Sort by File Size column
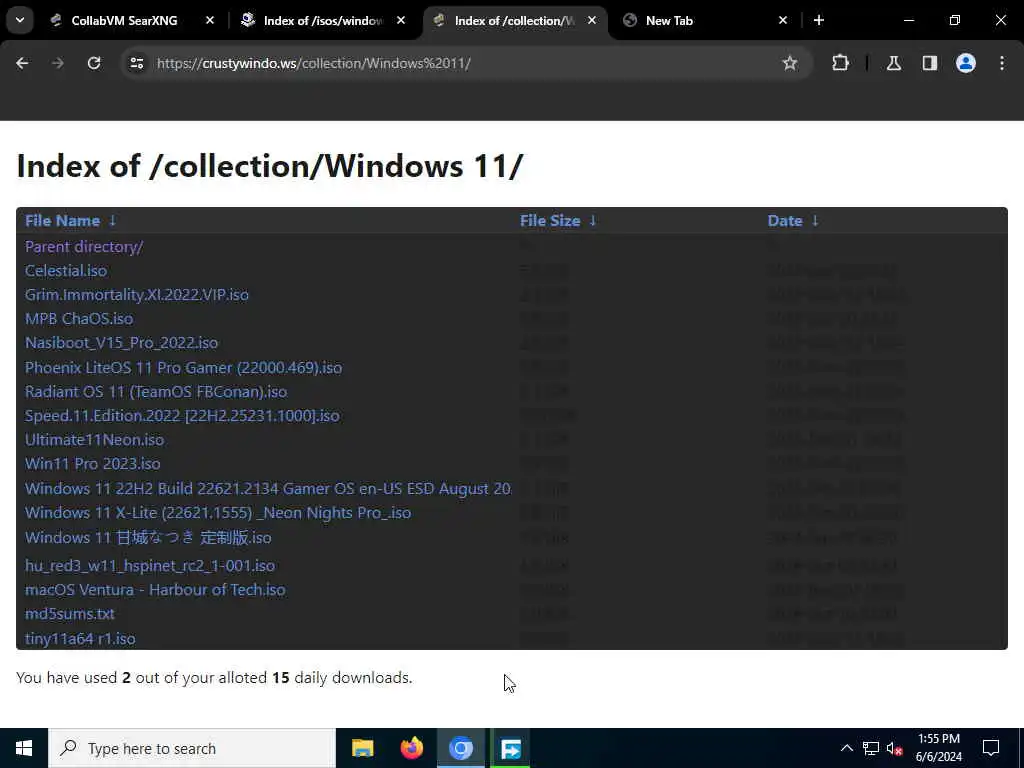 558,221
